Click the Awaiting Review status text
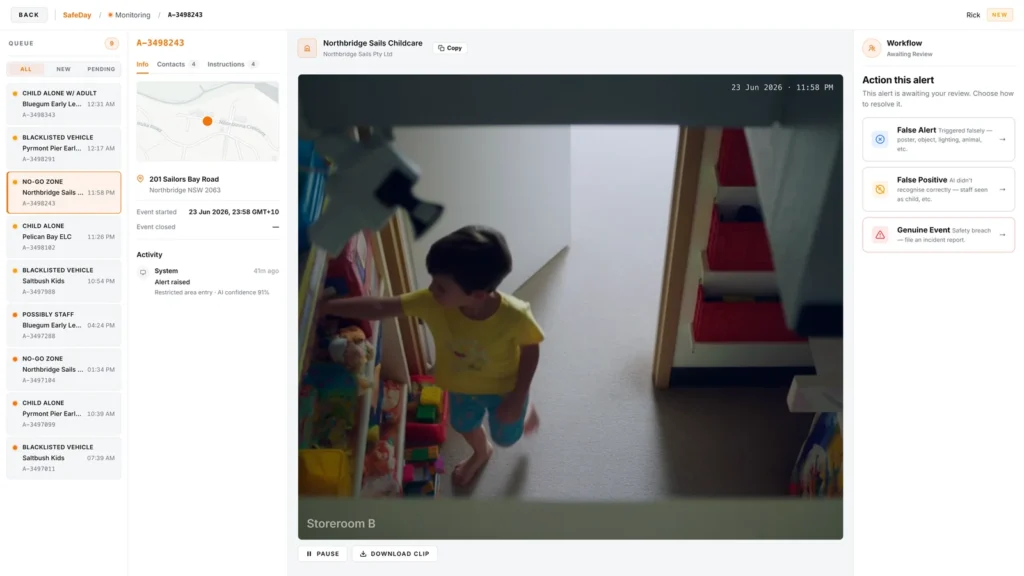Image resolution: width=1024 pixels, height=576 pixels. 909,55
